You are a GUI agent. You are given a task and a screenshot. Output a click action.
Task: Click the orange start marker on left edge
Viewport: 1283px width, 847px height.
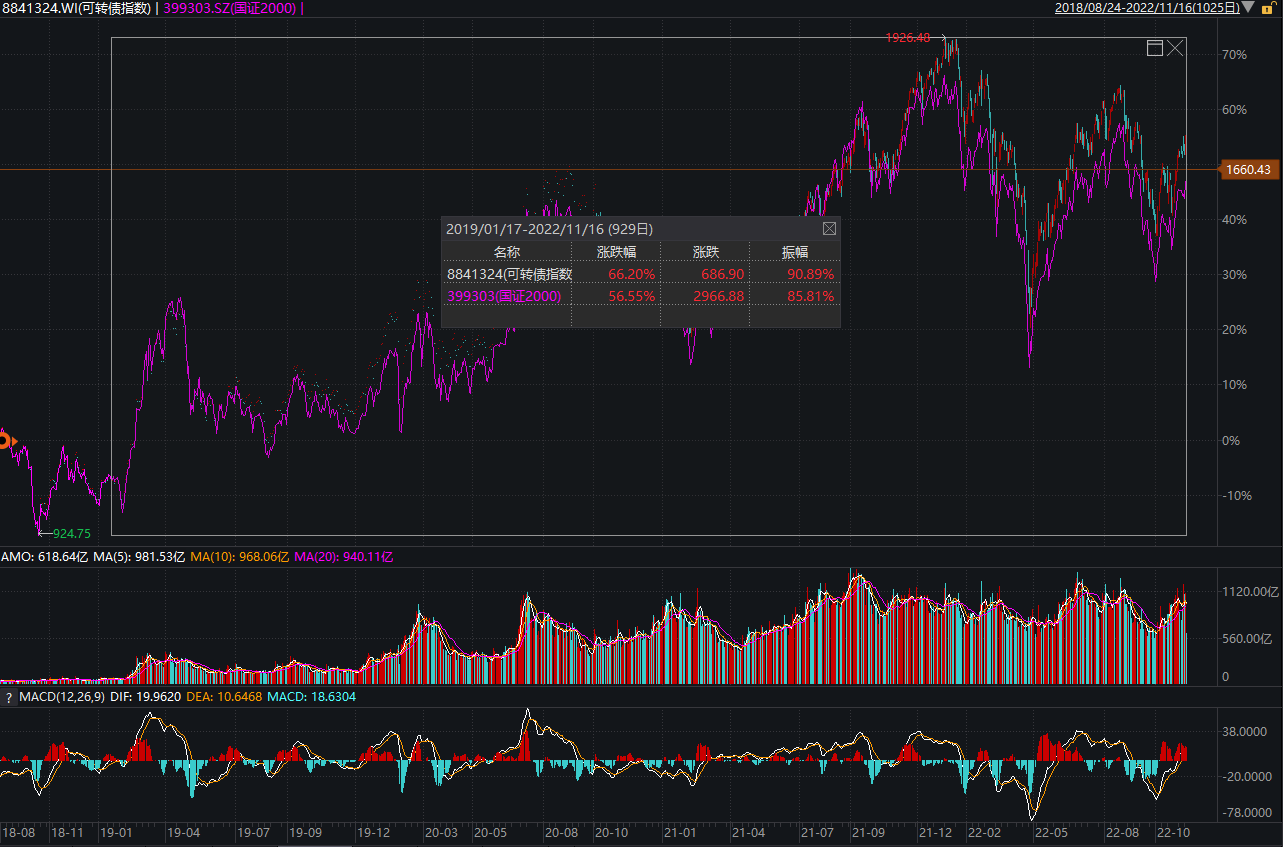point(5,440)
